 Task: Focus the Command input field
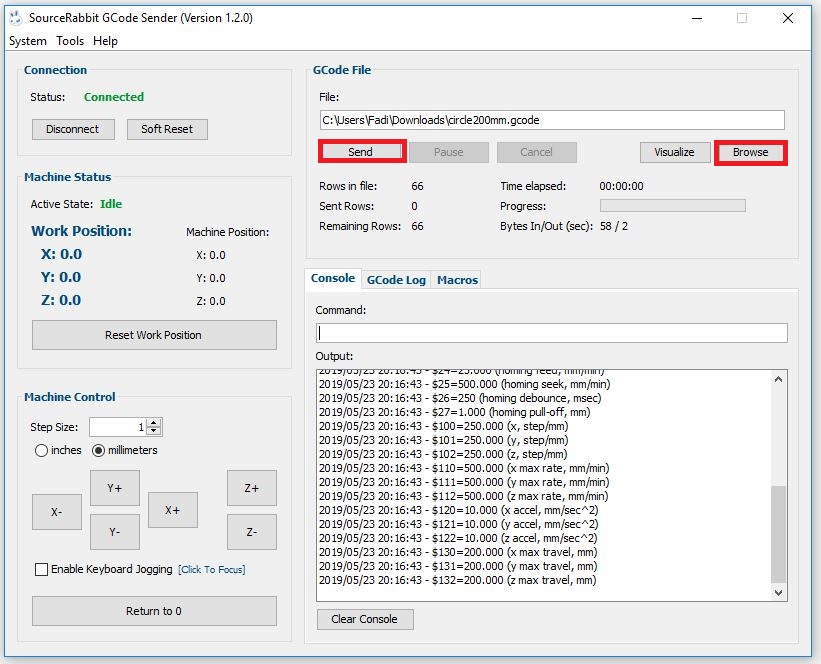pyautogui.click(x=552, y=333)
